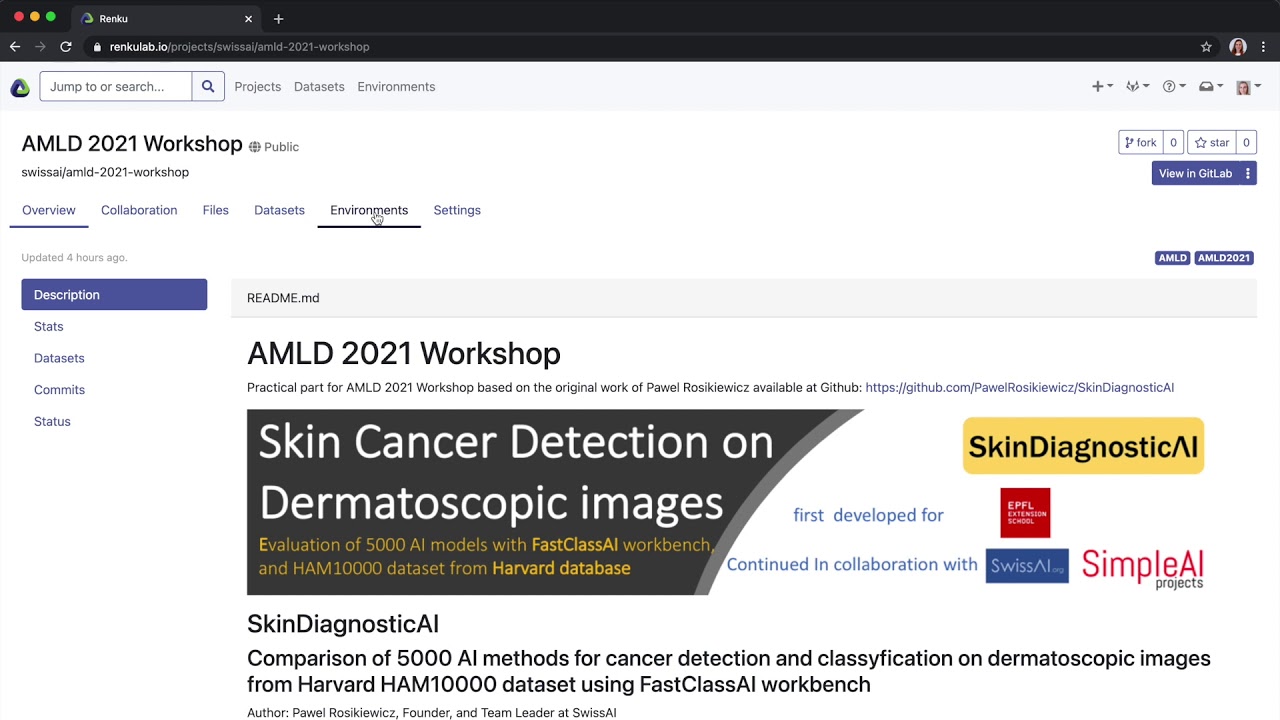Click the Chrome profile avatar icon

point(1238,47)
